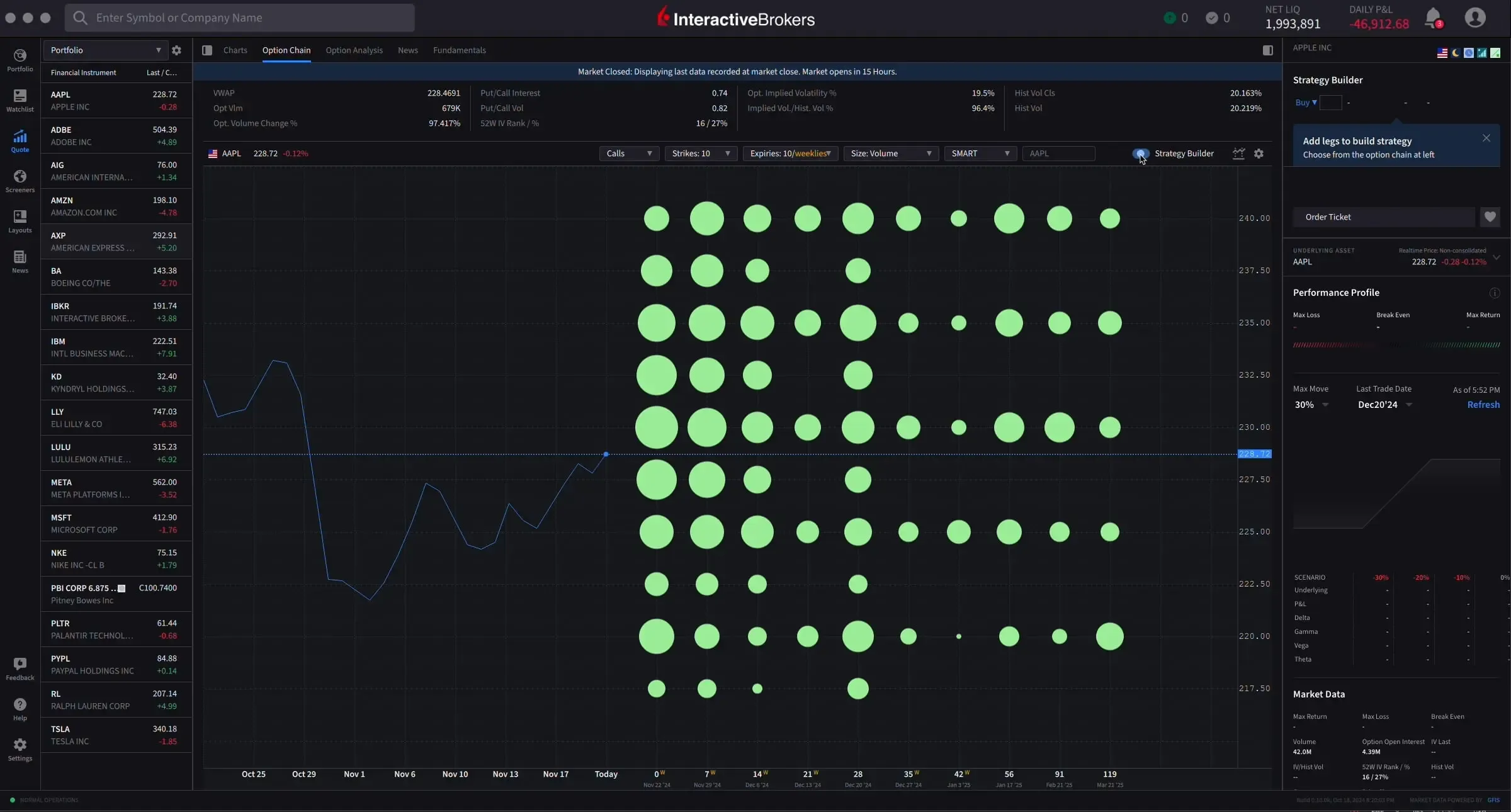Screen dimensions: 1511x812
Task: Expand the Max Move 30% selector
Action: pyautogui.click(x=1310, y=404)
